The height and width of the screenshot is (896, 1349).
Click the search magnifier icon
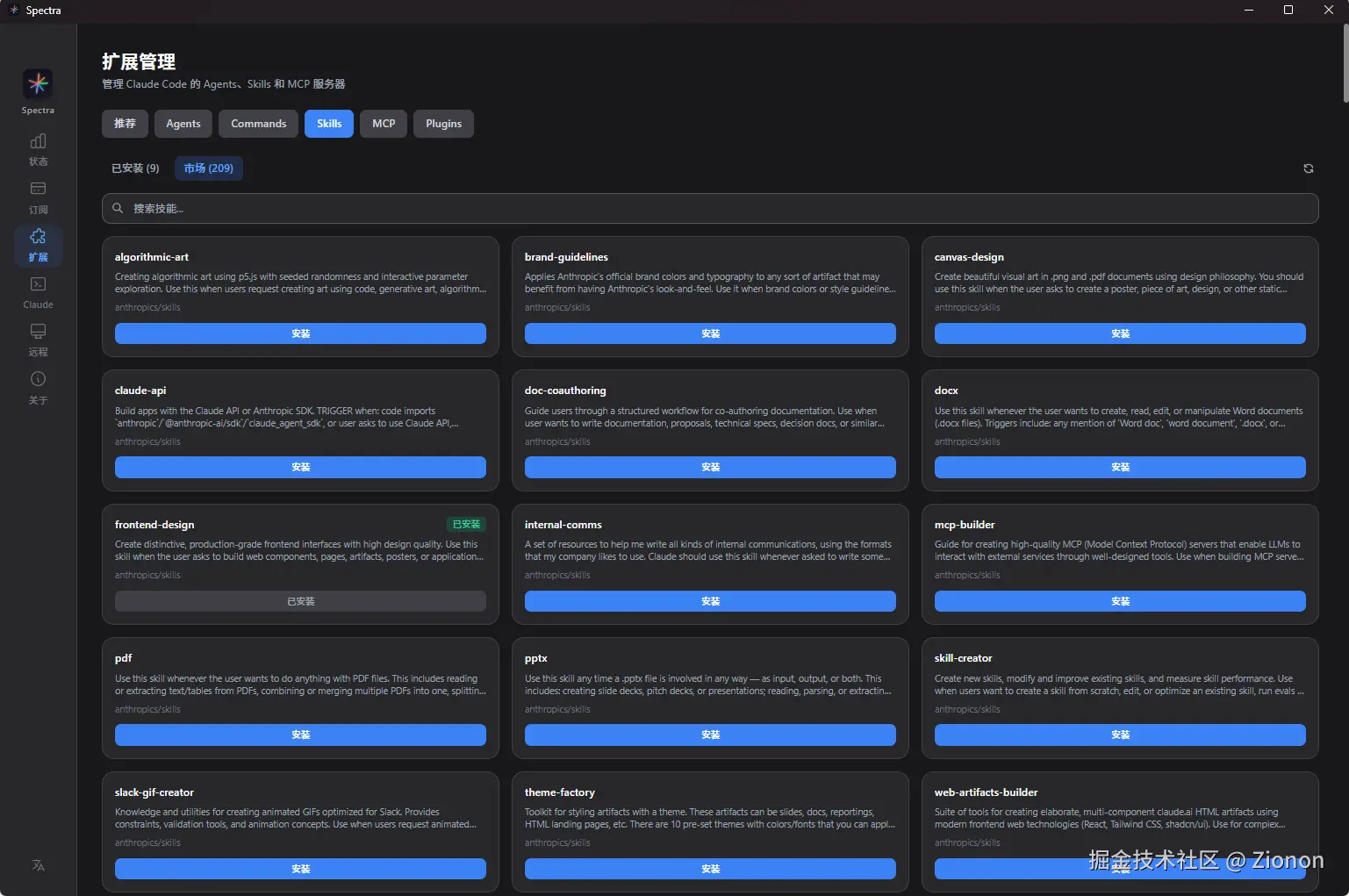(x=118, y=208)
